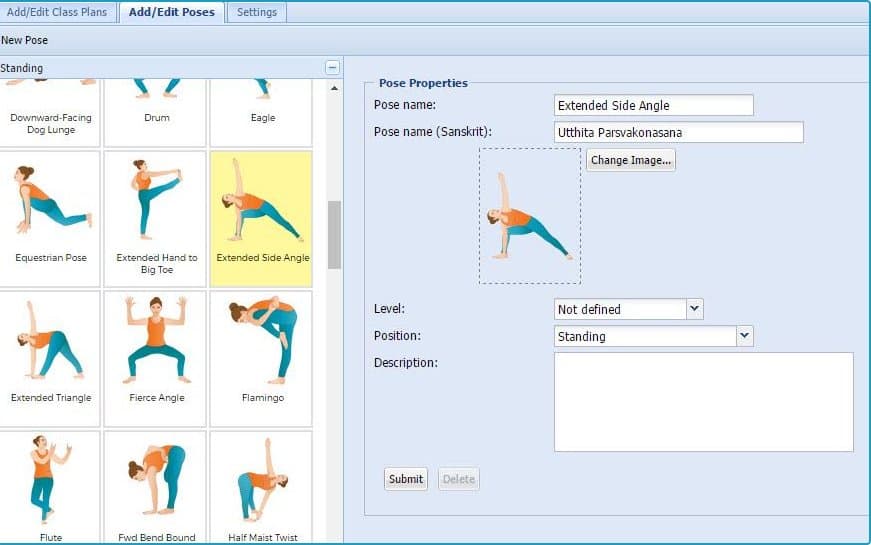This screenshot has height=545, width=871.
Task: Click the Description text area
Action: 704,402
